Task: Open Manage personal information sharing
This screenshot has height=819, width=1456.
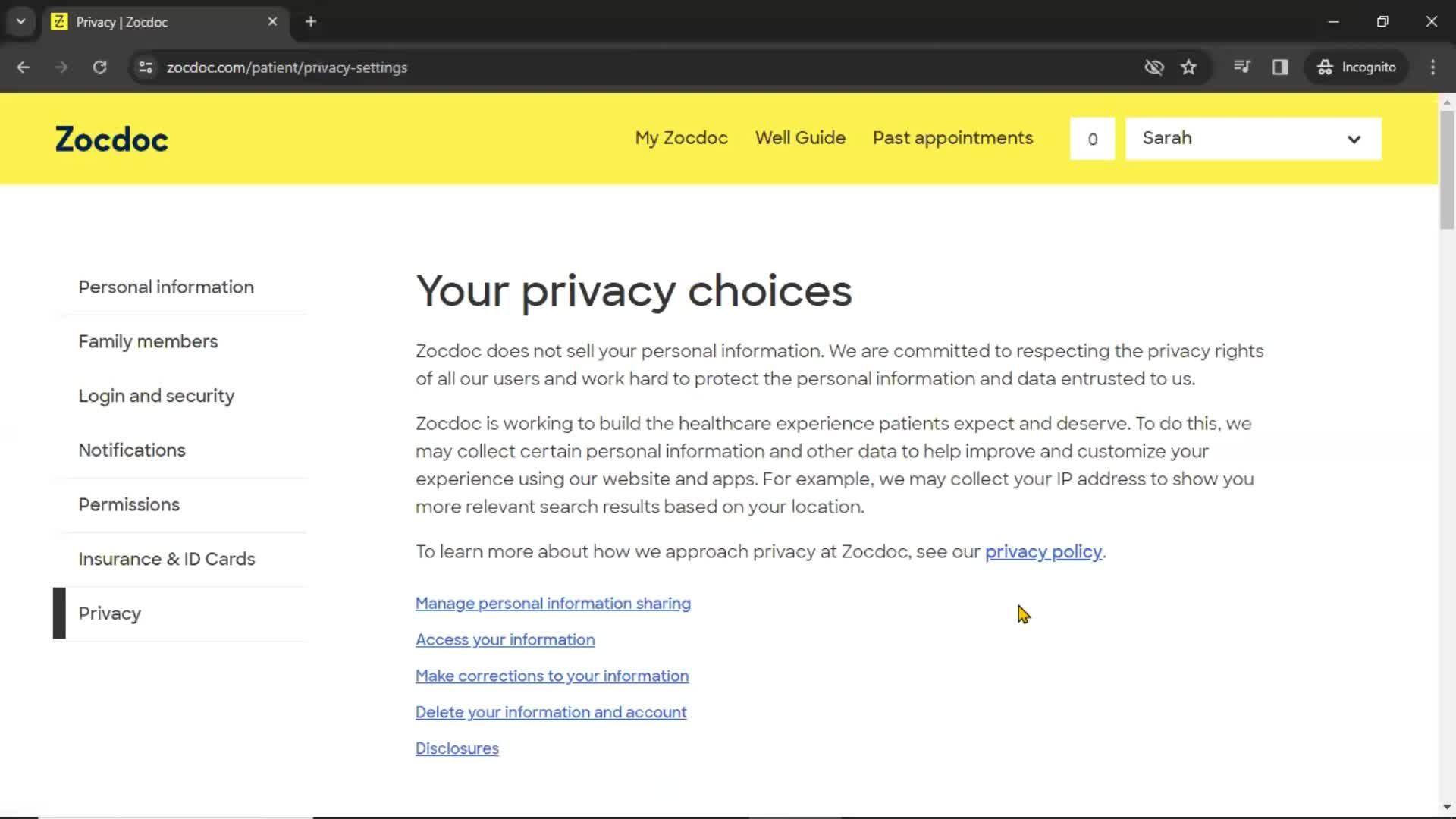Action: click(x=553, y=603)
